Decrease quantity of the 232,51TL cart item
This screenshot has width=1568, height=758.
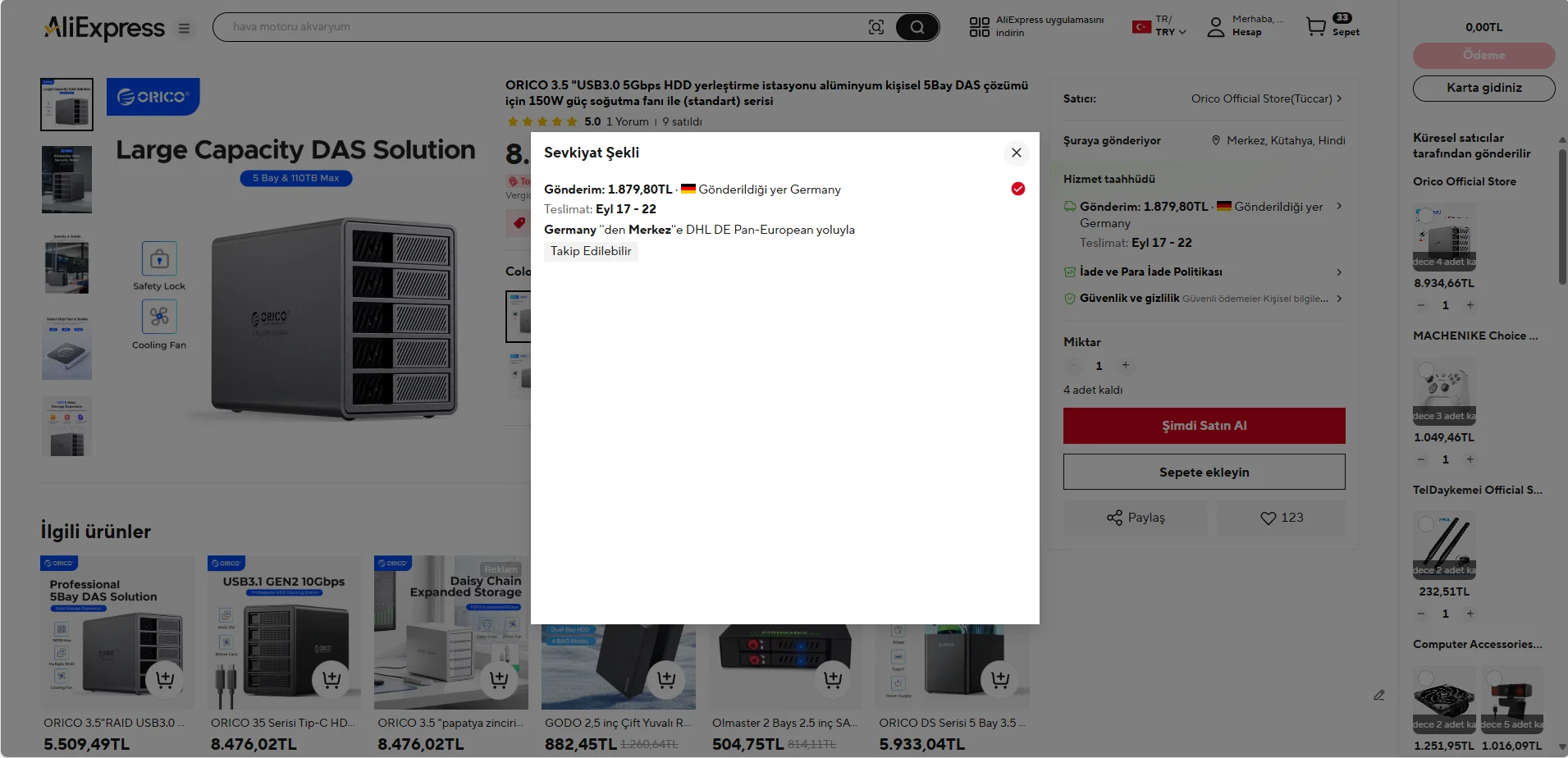point(1421,614)
